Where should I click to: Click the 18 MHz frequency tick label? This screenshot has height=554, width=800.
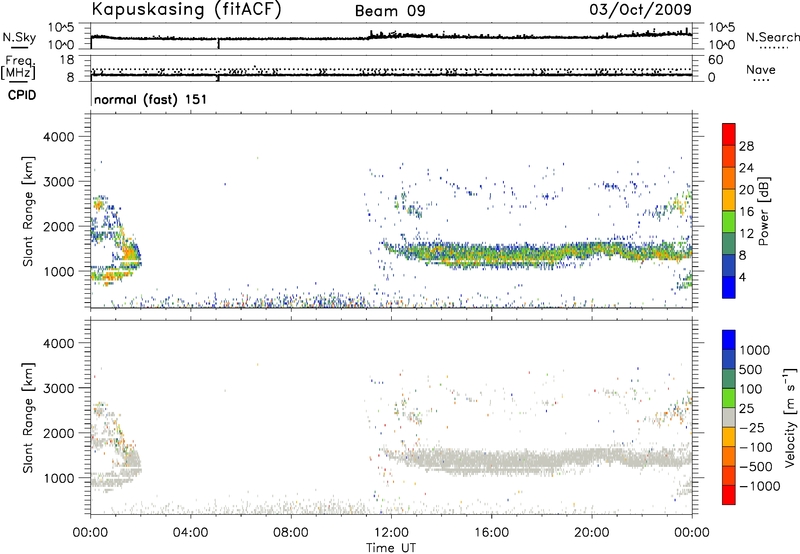(x=67, y=60)
